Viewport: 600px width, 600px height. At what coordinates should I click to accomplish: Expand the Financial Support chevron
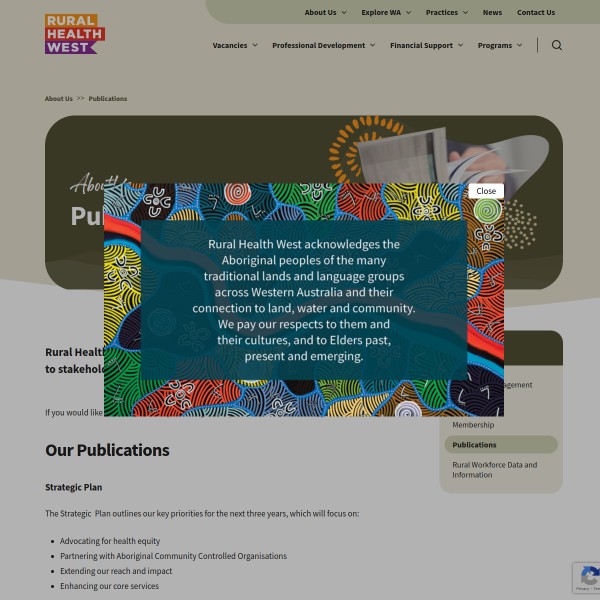coord(460,45)
